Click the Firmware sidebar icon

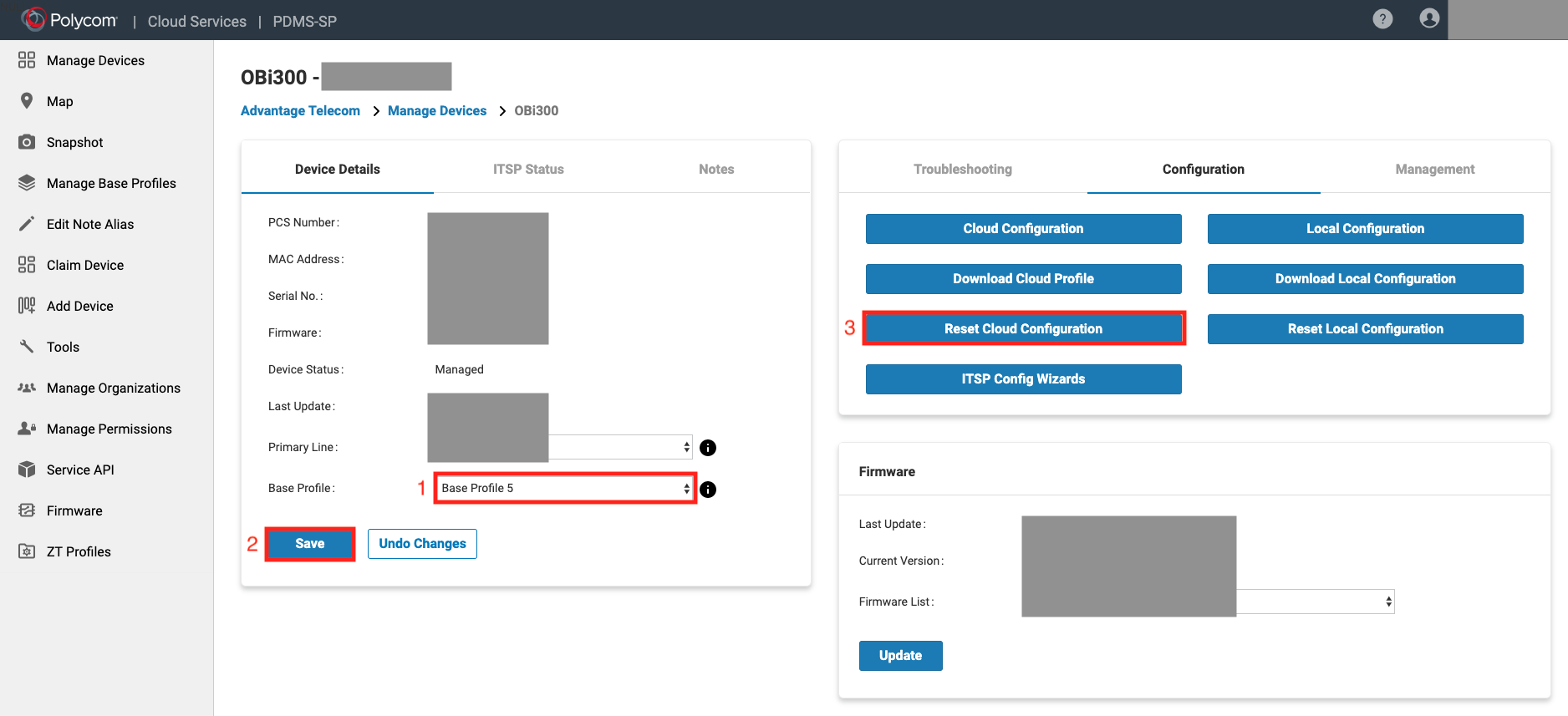click(x=27, y=510)
